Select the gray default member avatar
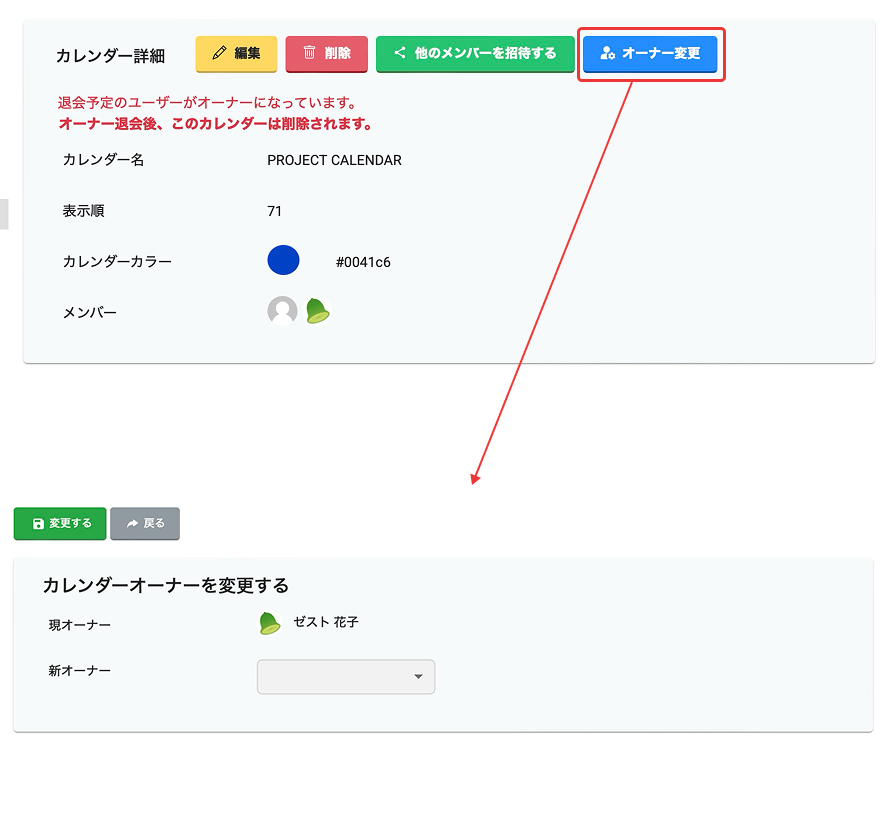Viewport: 896px width, 830px height. click(x=282, y=311)
